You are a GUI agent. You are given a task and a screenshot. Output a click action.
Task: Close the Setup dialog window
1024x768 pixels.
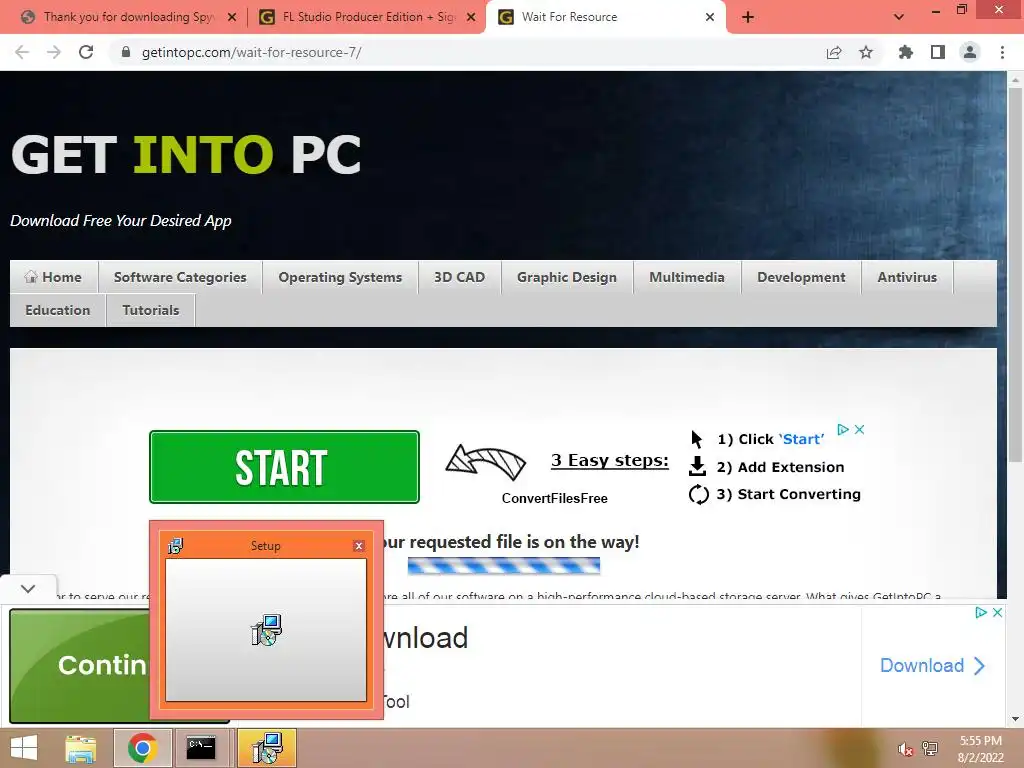(x=359, y=546)
